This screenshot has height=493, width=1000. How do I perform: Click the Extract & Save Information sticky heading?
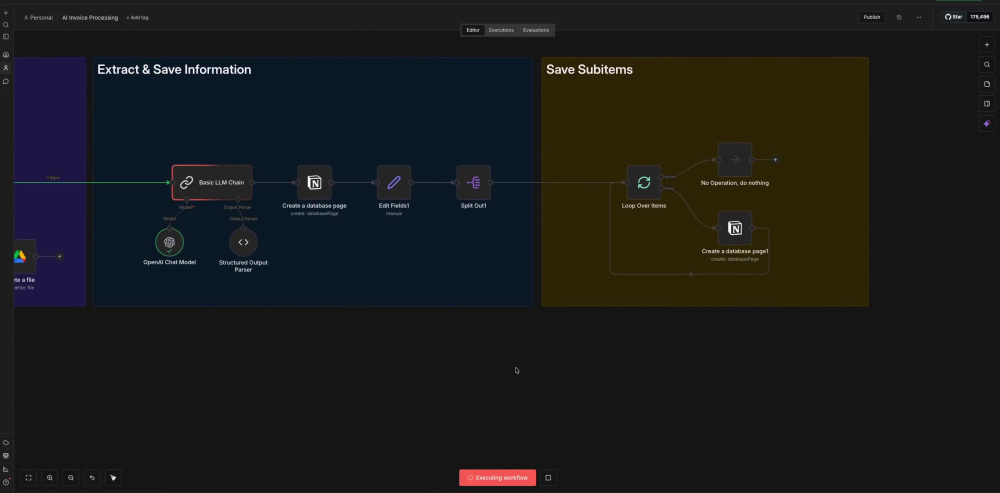(x=174, y=70)
